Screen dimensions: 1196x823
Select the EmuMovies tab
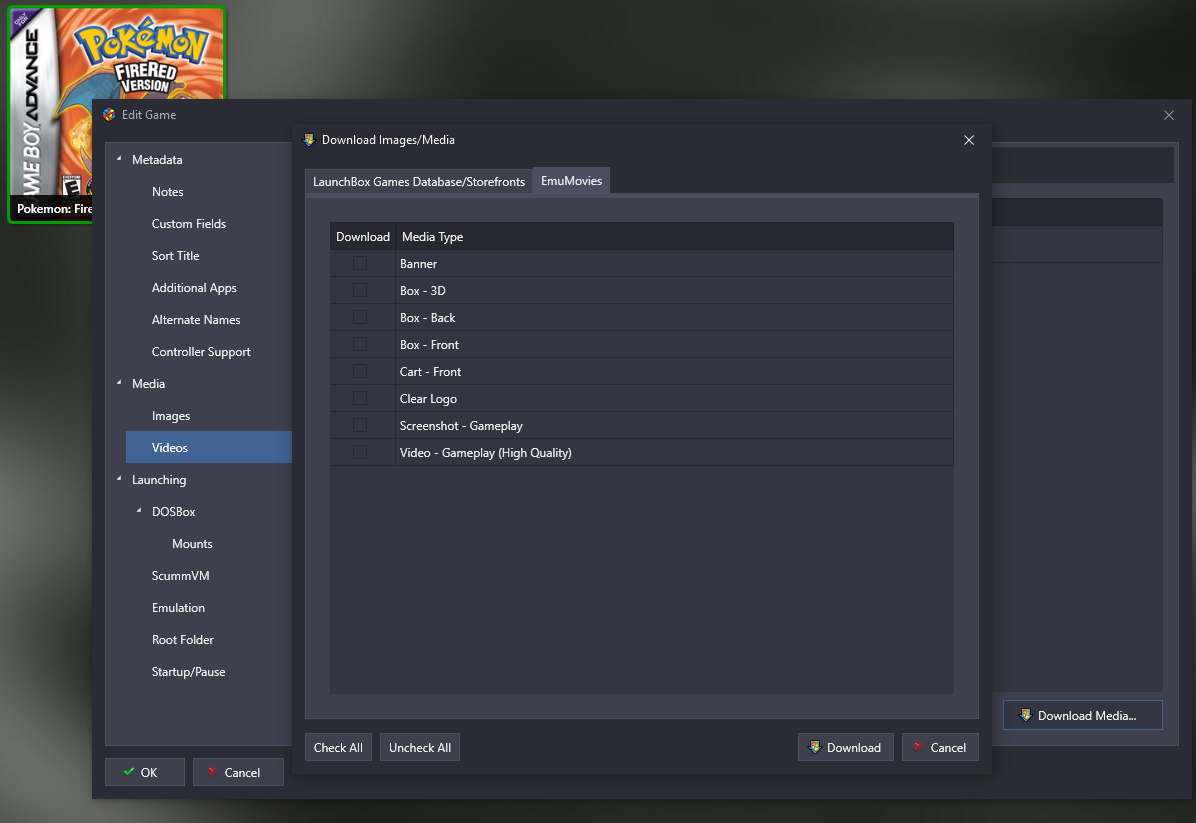pos(571,181)
